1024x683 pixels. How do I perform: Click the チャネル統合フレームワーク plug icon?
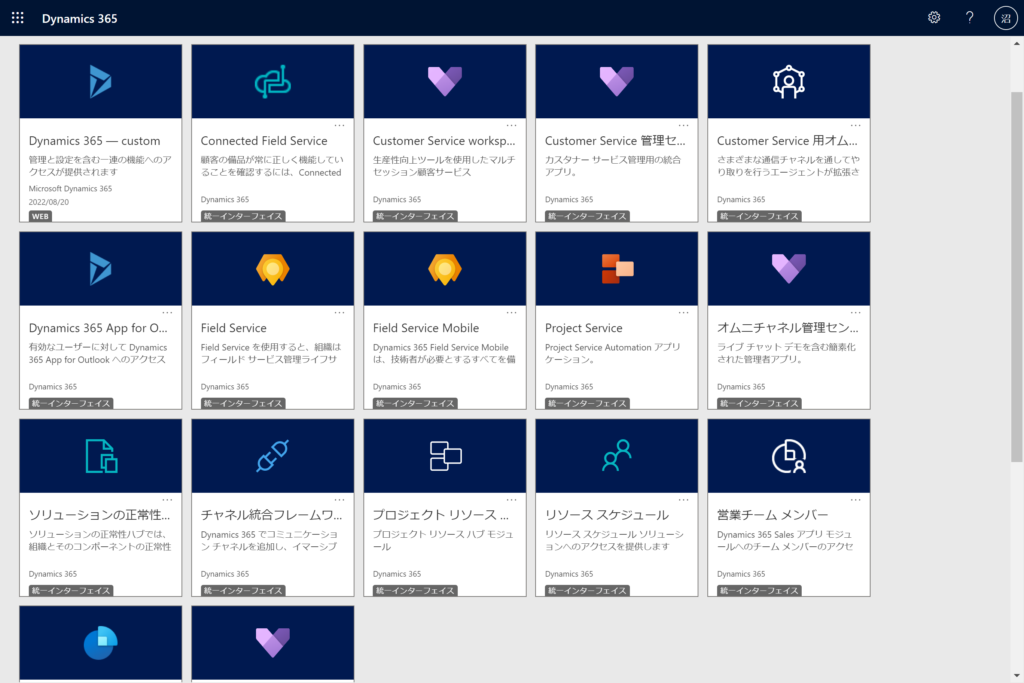pos(272,456)
